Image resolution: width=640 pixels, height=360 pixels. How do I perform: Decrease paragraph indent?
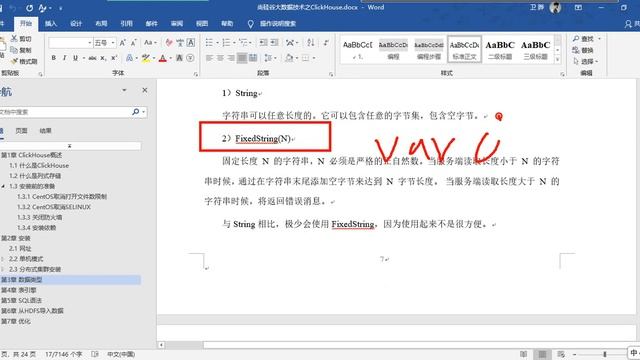264,42
